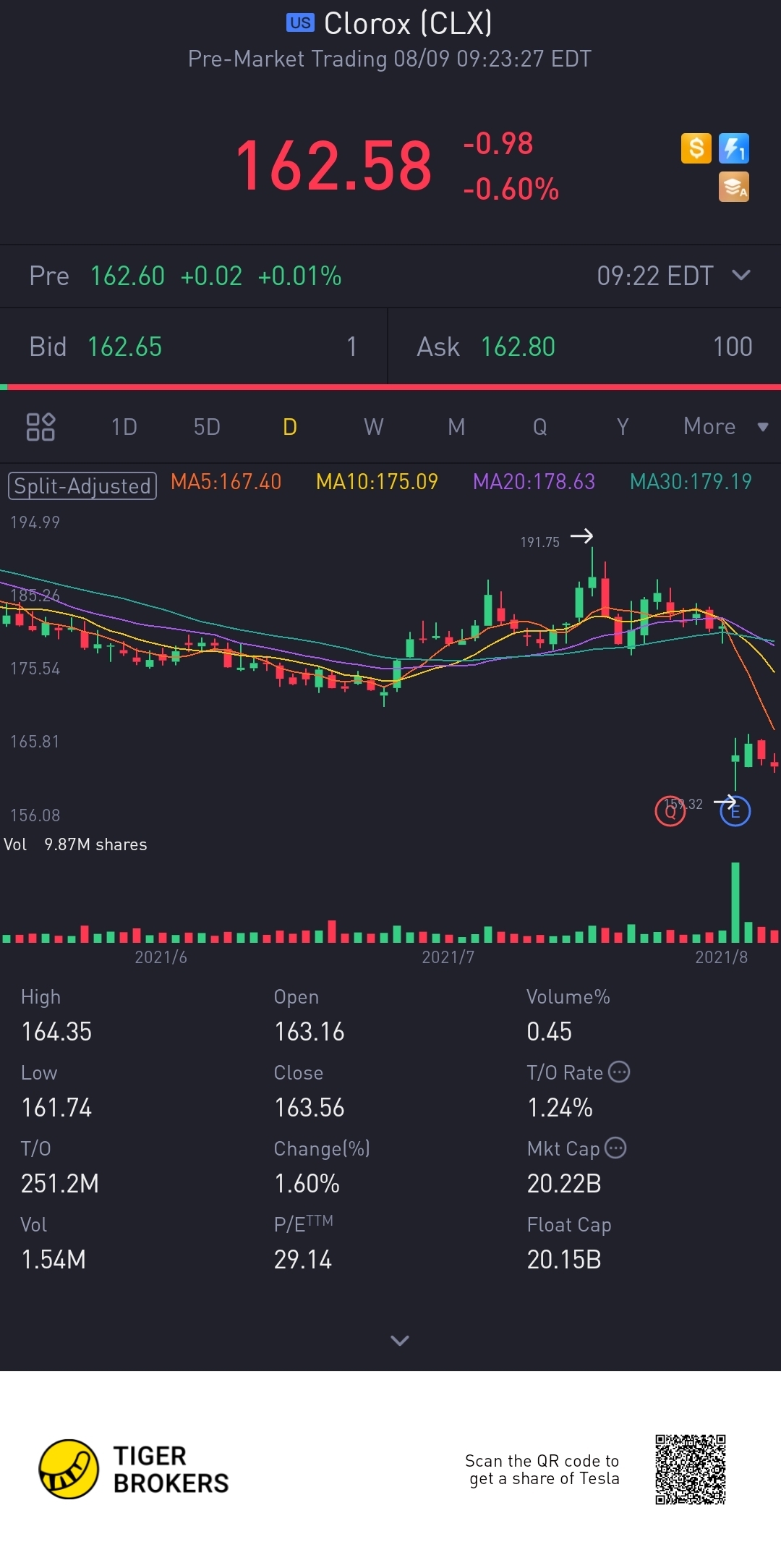
Task: Select the Q quarterly chart tab
Action: pyautogui.click(x=539, y=427)
